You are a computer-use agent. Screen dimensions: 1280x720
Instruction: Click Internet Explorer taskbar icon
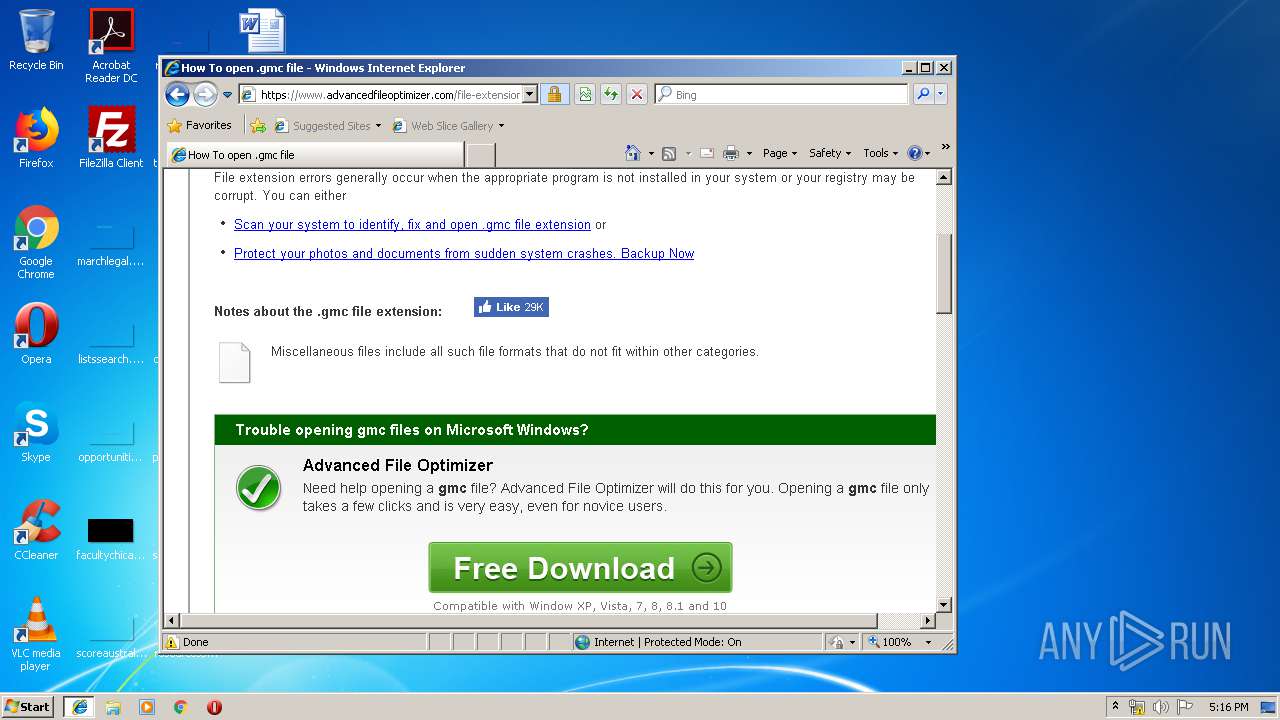pyautogui.click(x=80, y=707)
